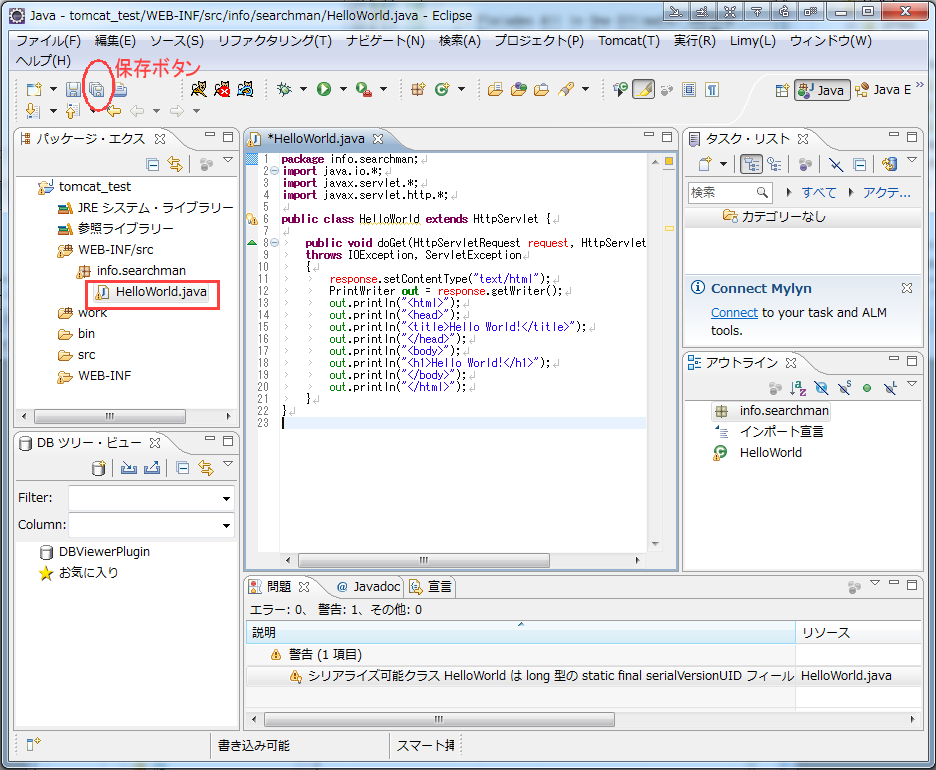Open the ソース(S) menu
Screen dimensions: 936x770
point(177,41)
